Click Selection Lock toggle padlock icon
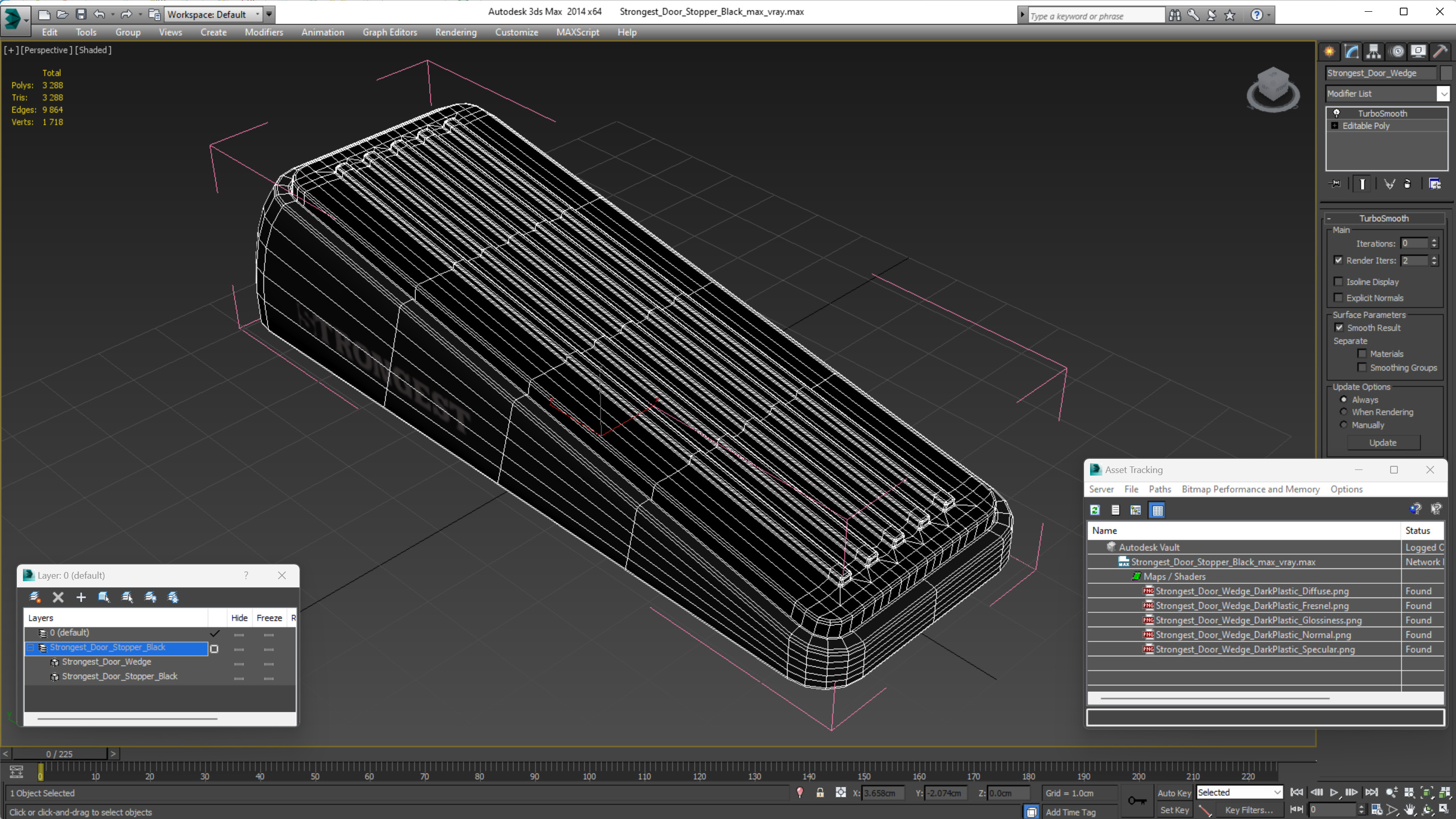Image resolution: width=1456 pixels, height=819 pixels. 820,792
